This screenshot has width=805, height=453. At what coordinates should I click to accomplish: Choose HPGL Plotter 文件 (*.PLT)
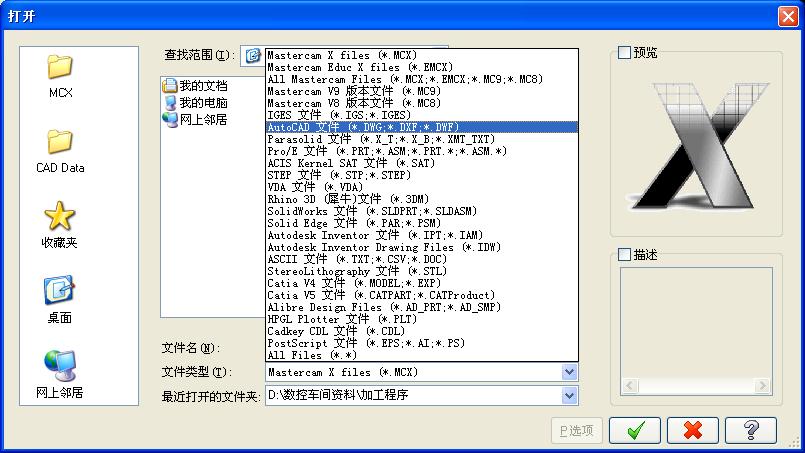pyautogui.click(x=422, y=319)
